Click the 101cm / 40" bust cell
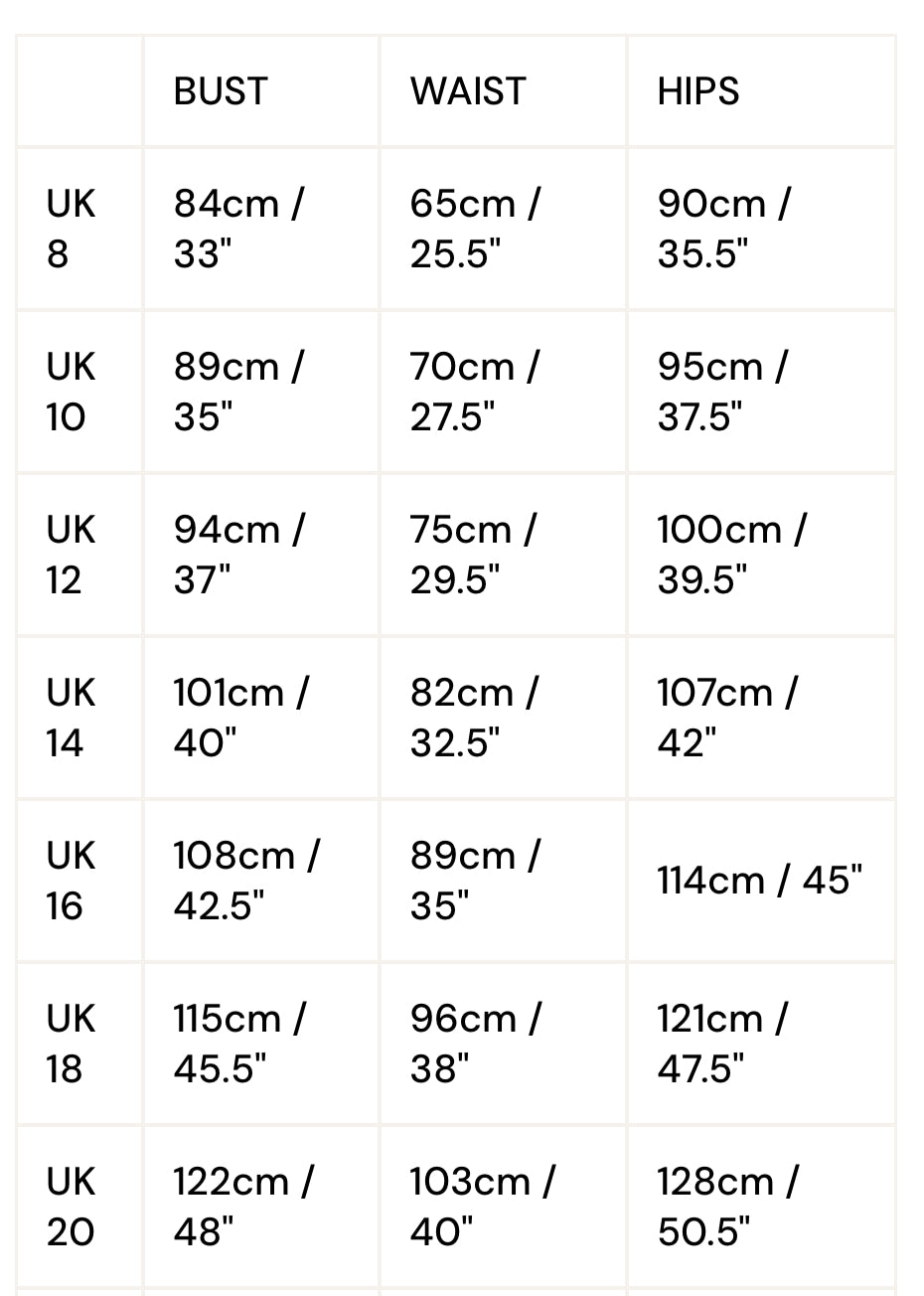The image size is (924, 1296). (x=241, y=718)
